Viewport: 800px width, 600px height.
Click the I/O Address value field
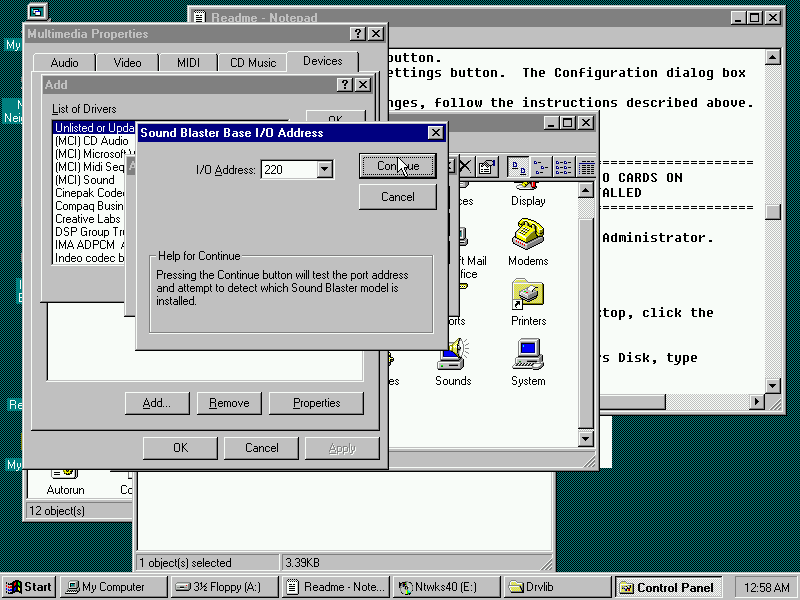287,170
